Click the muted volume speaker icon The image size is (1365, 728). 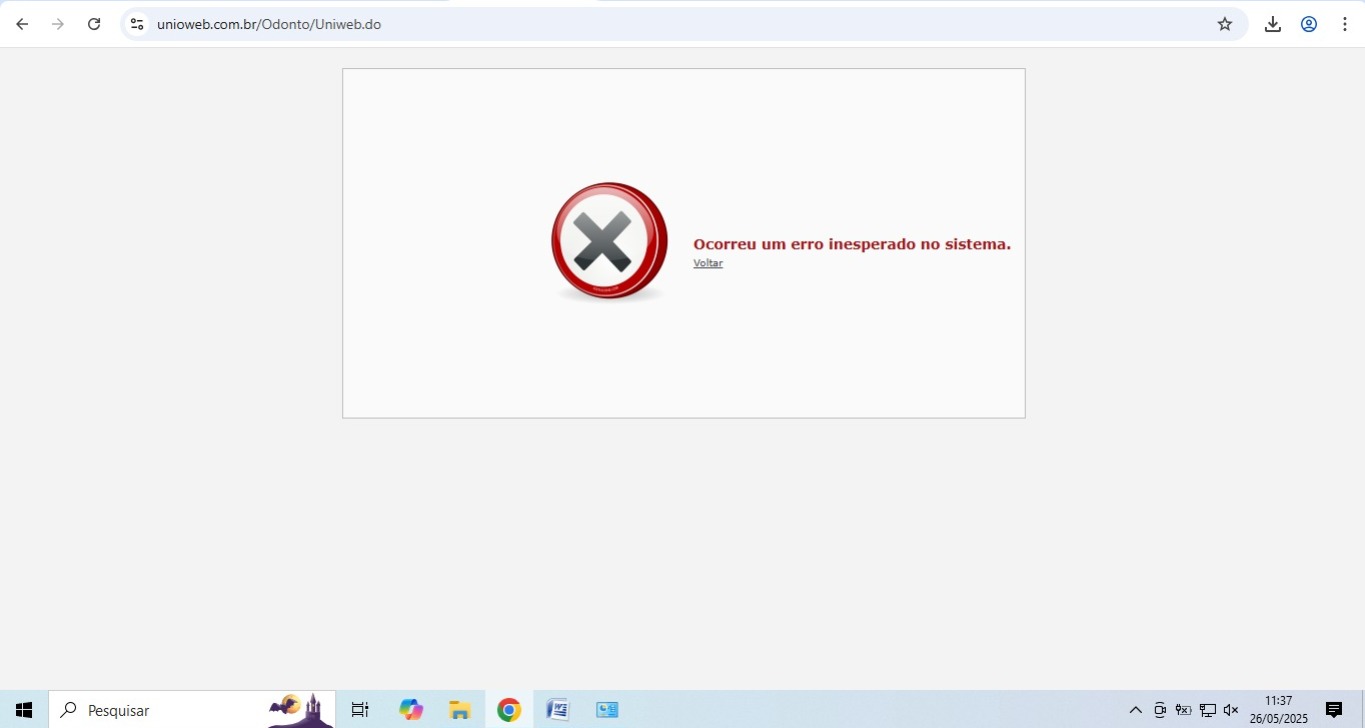click(x=1231, y=710)
